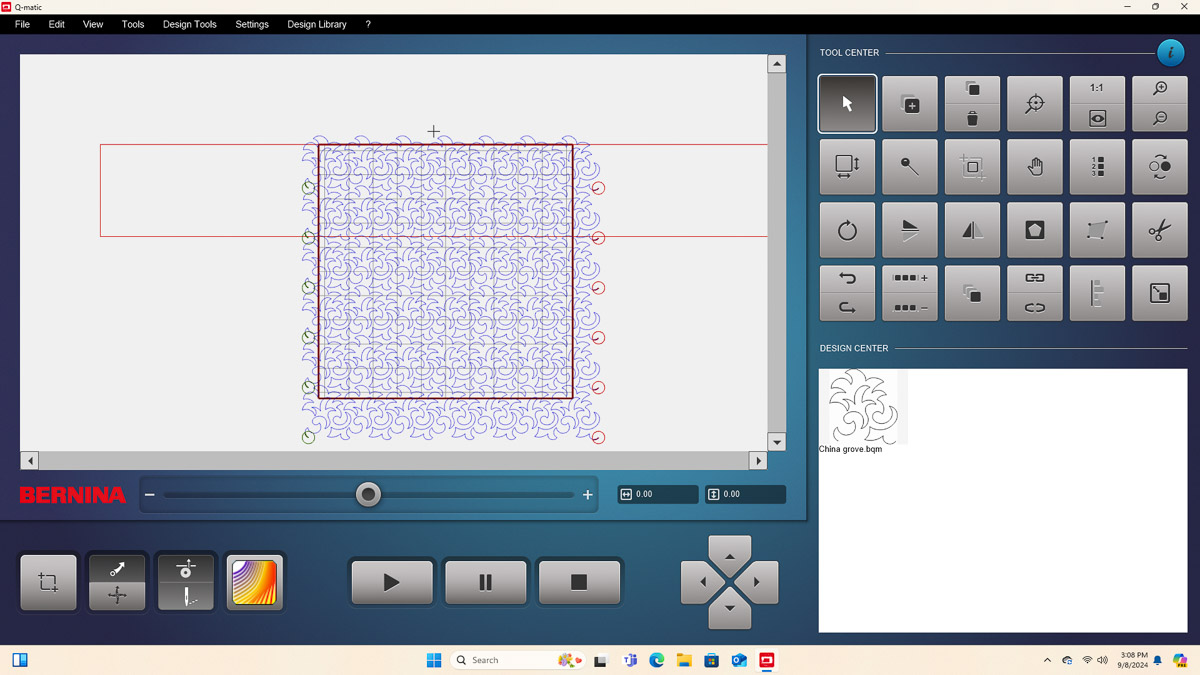Select the China grove.bqm design thumbnail
This screenshot has width=1200, height=675.
pos(863,406)
